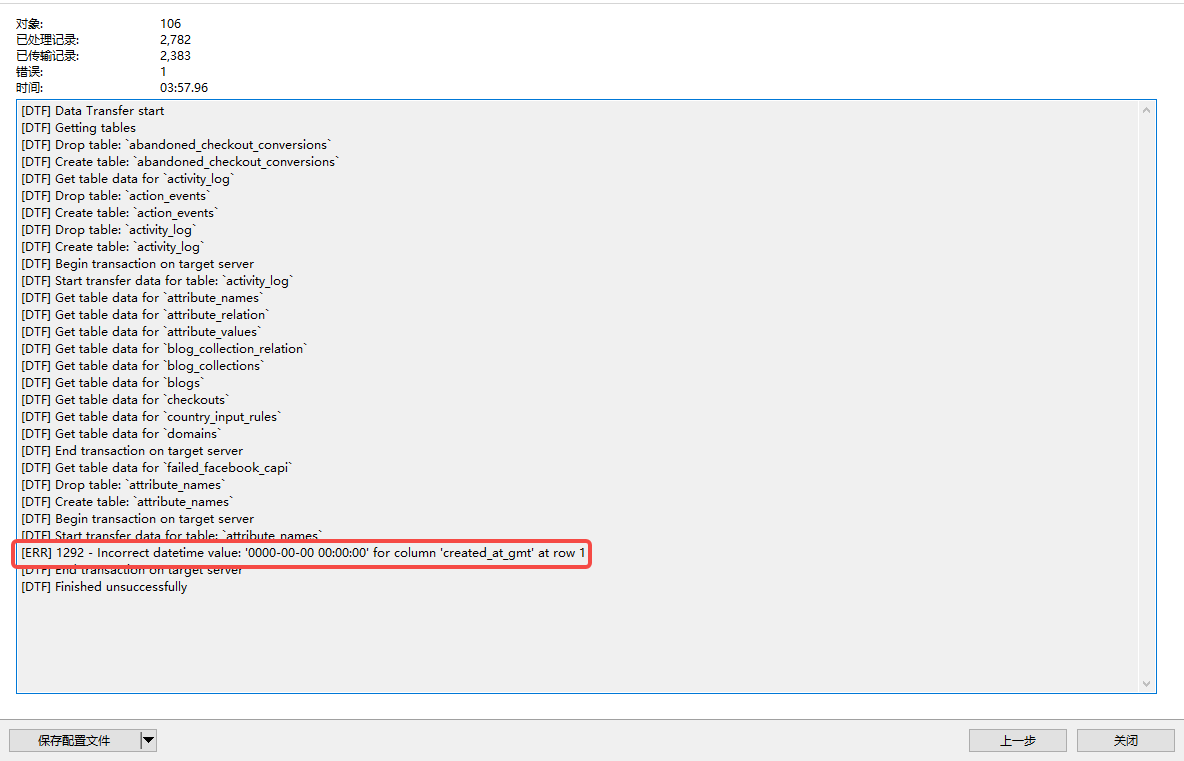Select 'Create table: action_events' line
The height and width of the screenshot is (761, 1184).
119,213
